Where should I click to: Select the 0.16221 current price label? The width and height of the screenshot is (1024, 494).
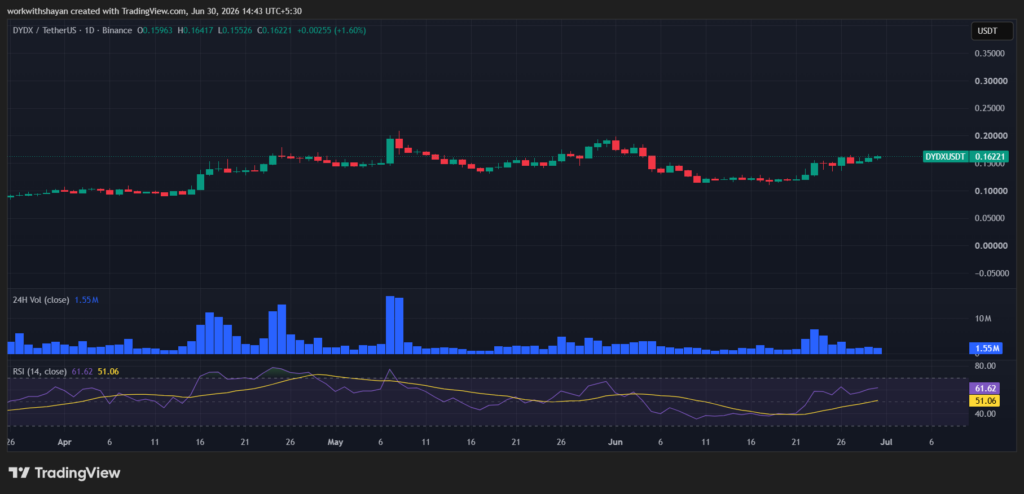click(990, 157)
